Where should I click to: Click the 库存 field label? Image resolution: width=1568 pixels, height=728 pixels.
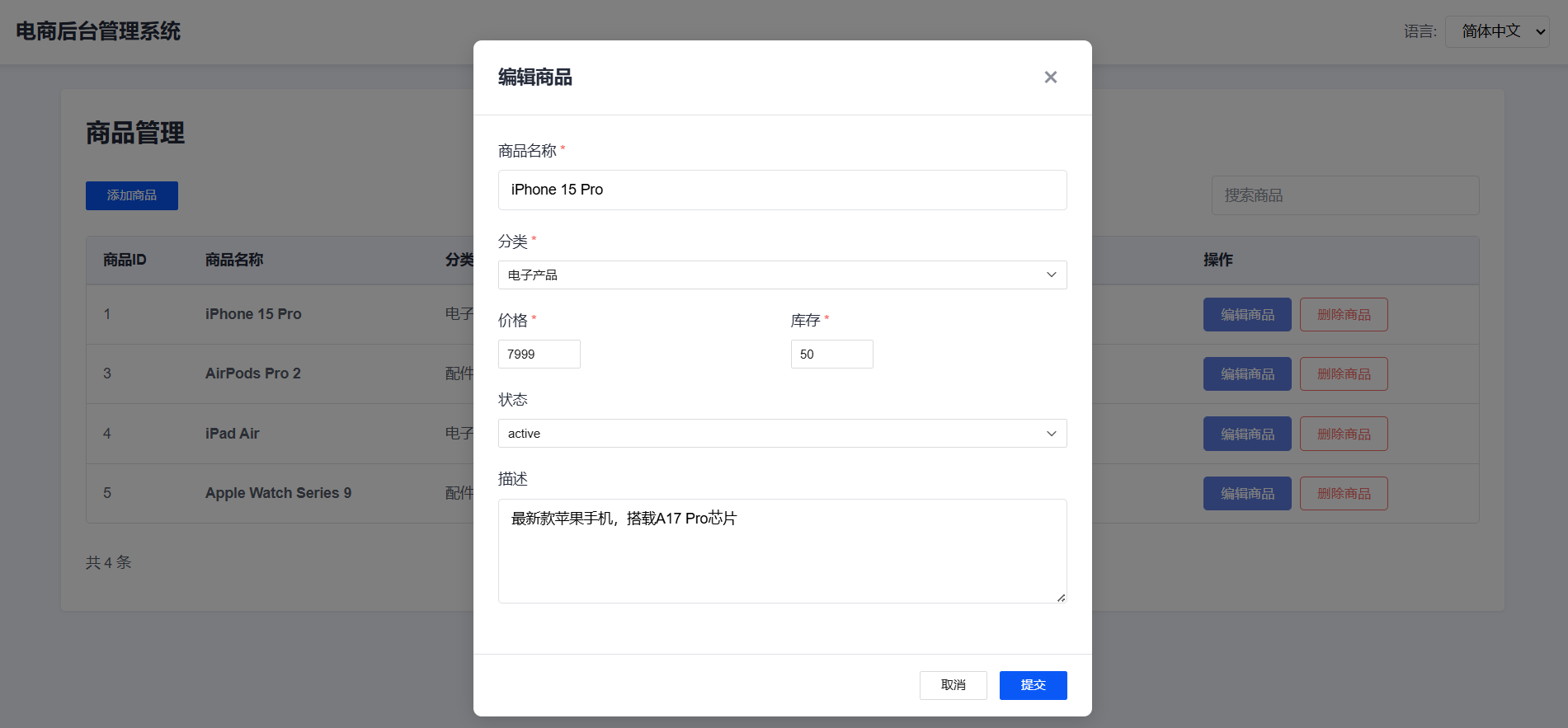point(806,320)
